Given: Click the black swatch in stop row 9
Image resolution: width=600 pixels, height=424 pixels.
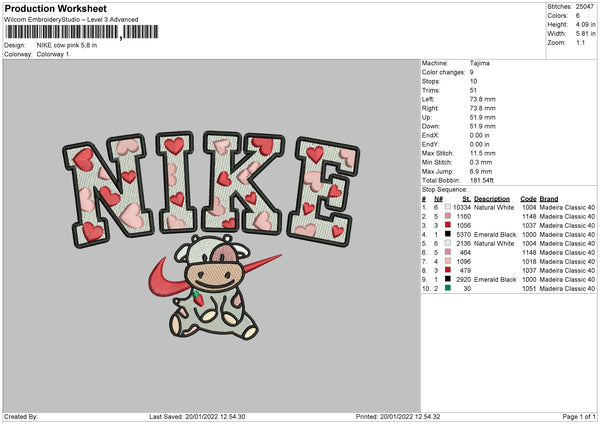Looking at the screenshot, I should (x=448, y=279).
